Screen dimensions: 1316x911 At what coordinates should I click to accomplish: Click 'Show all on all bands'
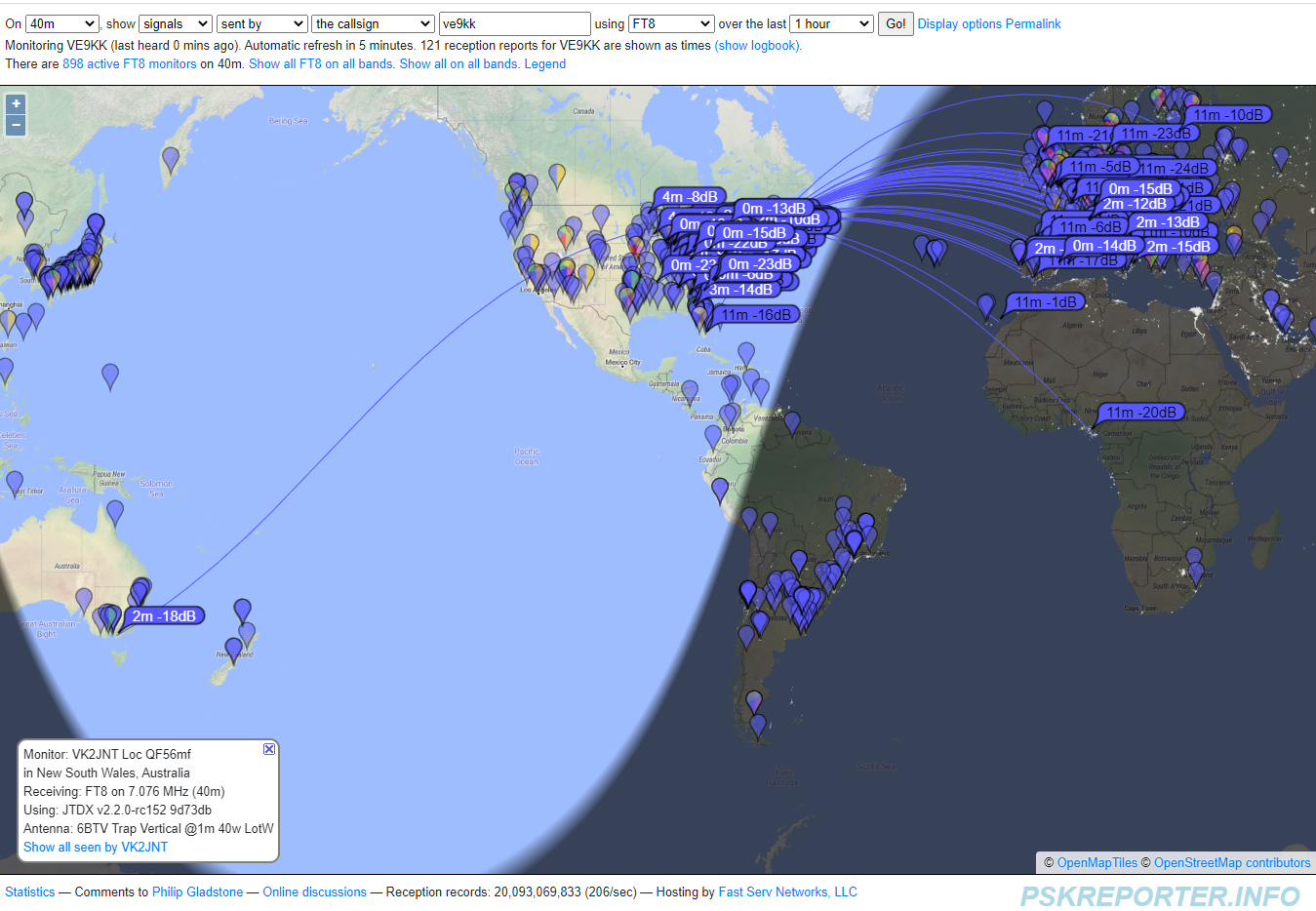click(459, 63)
